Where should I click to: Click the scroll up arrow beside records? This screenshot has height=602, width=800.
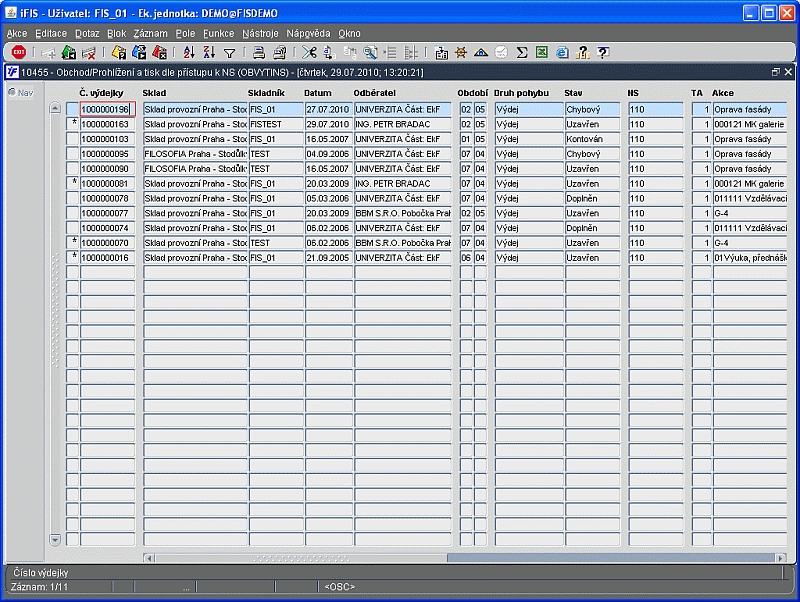[x=55, y=108]
